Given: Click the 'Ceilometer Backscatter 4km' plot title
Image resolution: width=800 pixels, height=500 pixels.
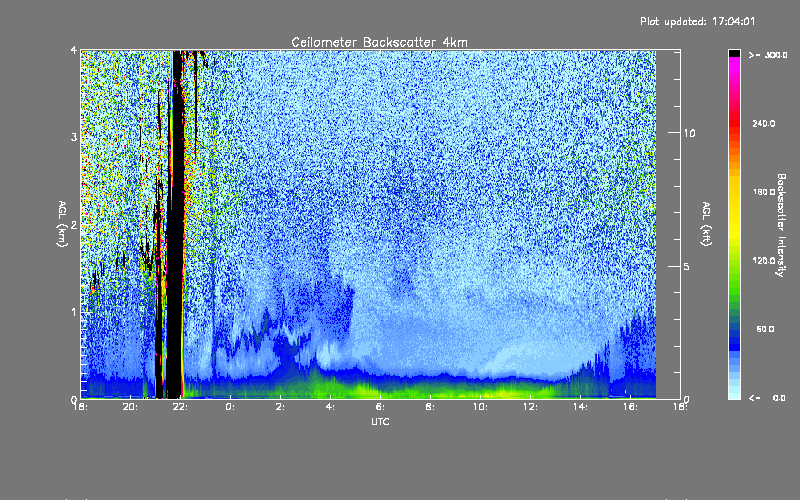Looking at the screenshot, I should 380,42.
